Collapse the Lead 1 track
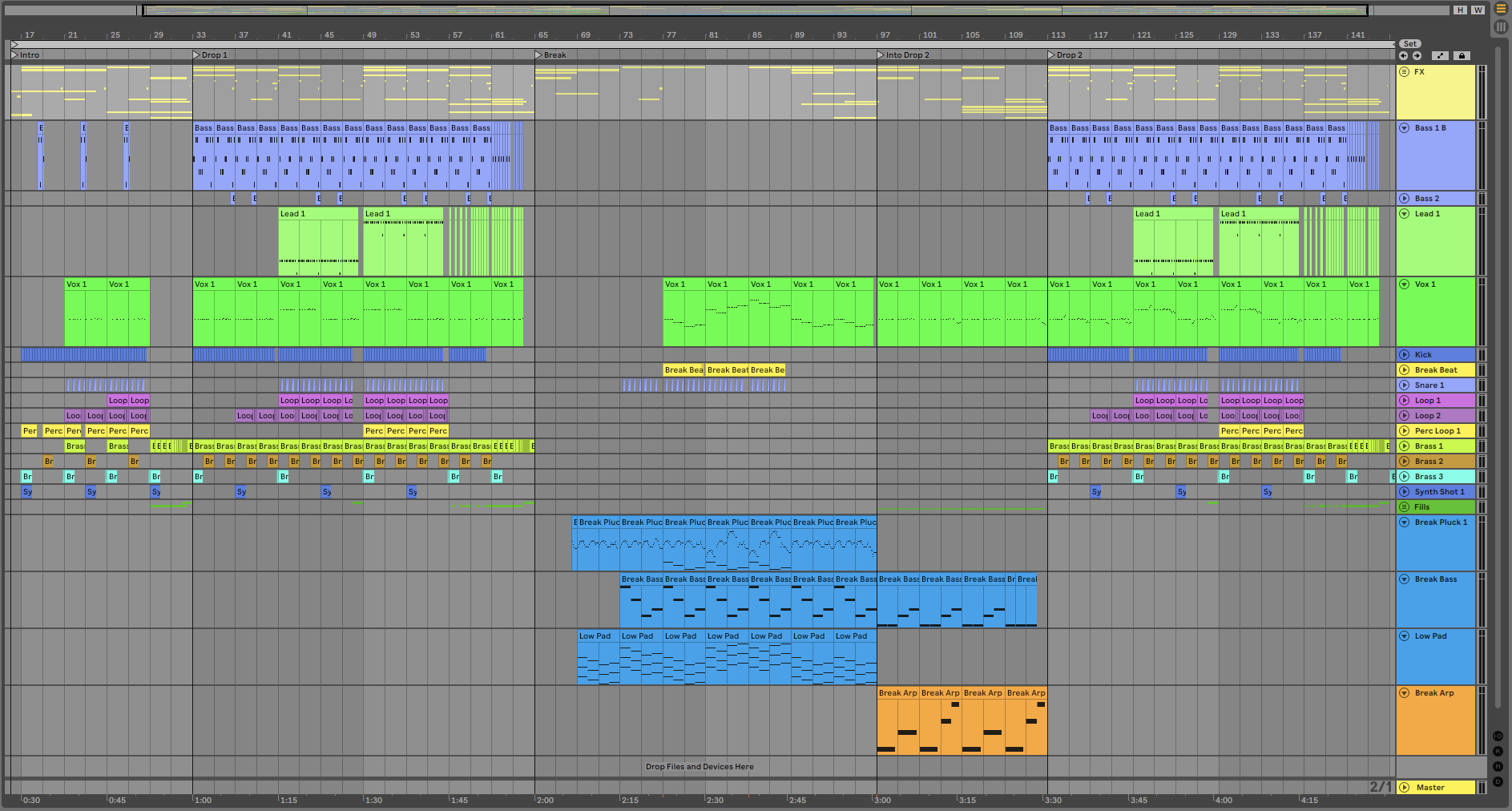Viewport: 1512px width, 811px height. click(1404, 214)
